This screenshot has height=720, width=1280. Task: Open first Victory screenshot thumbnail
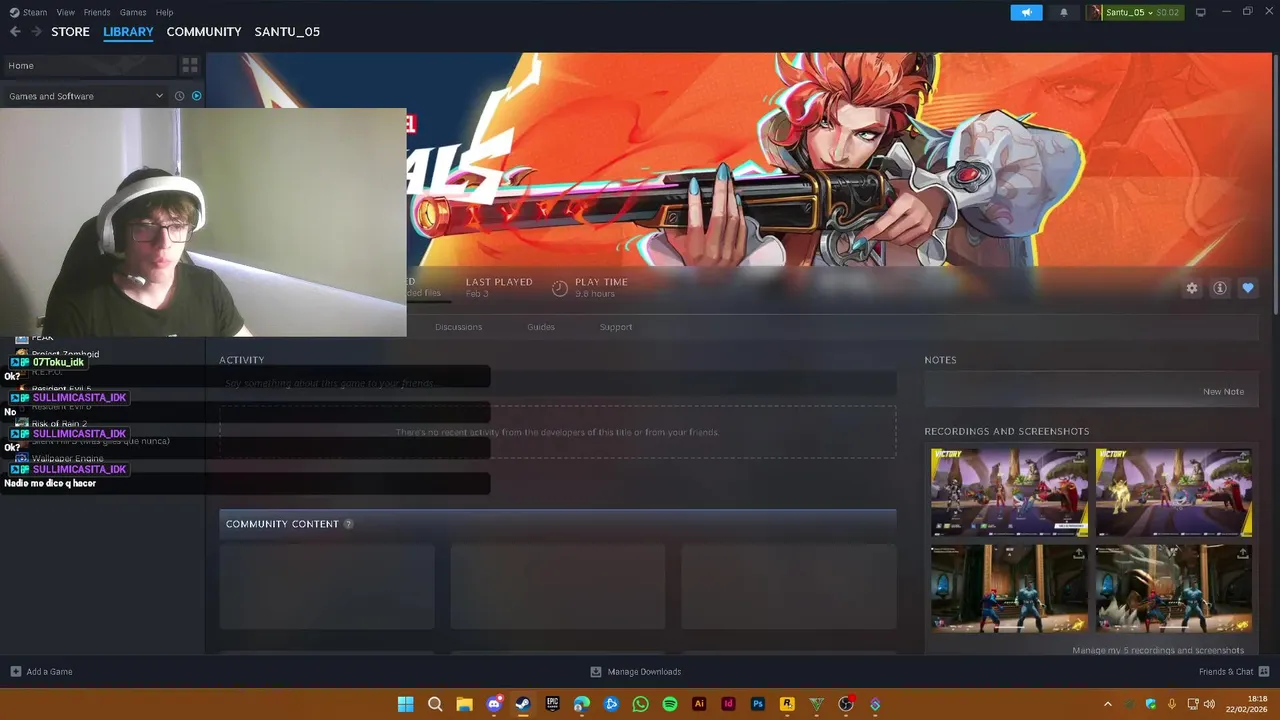pos(1009,492)
